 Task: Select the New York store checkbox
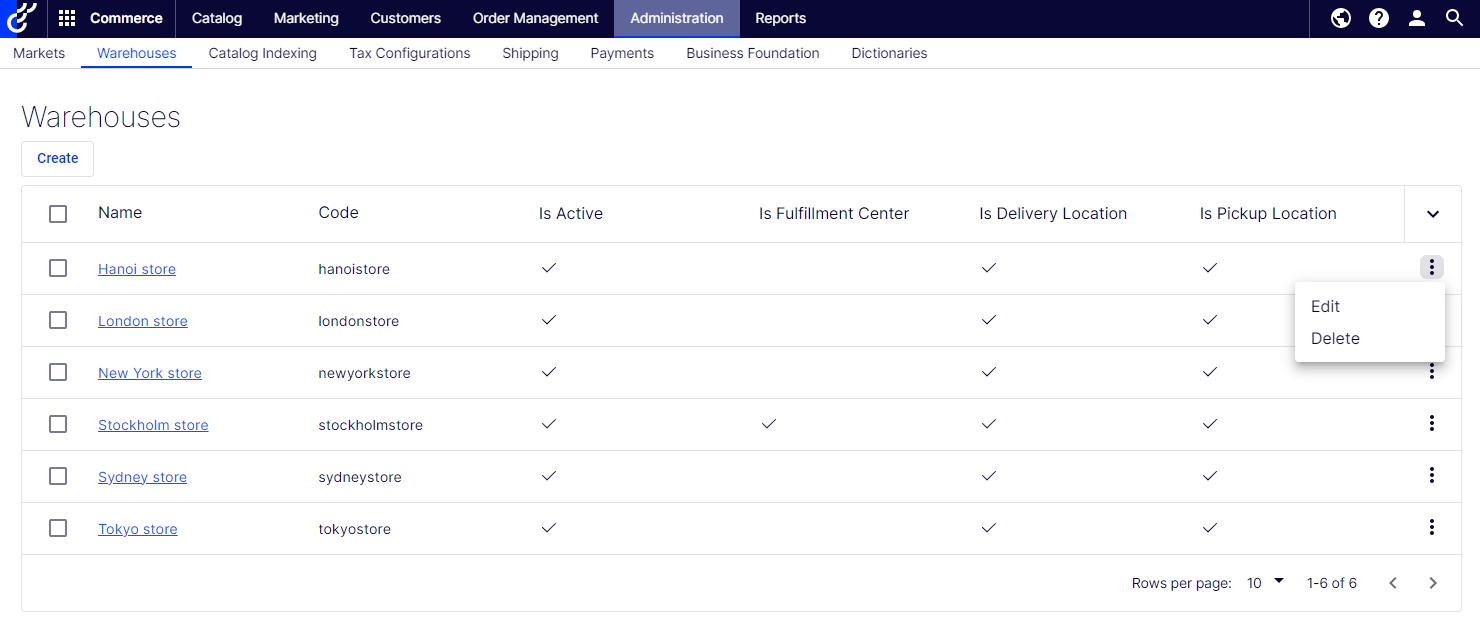click(x=57, y=371)
